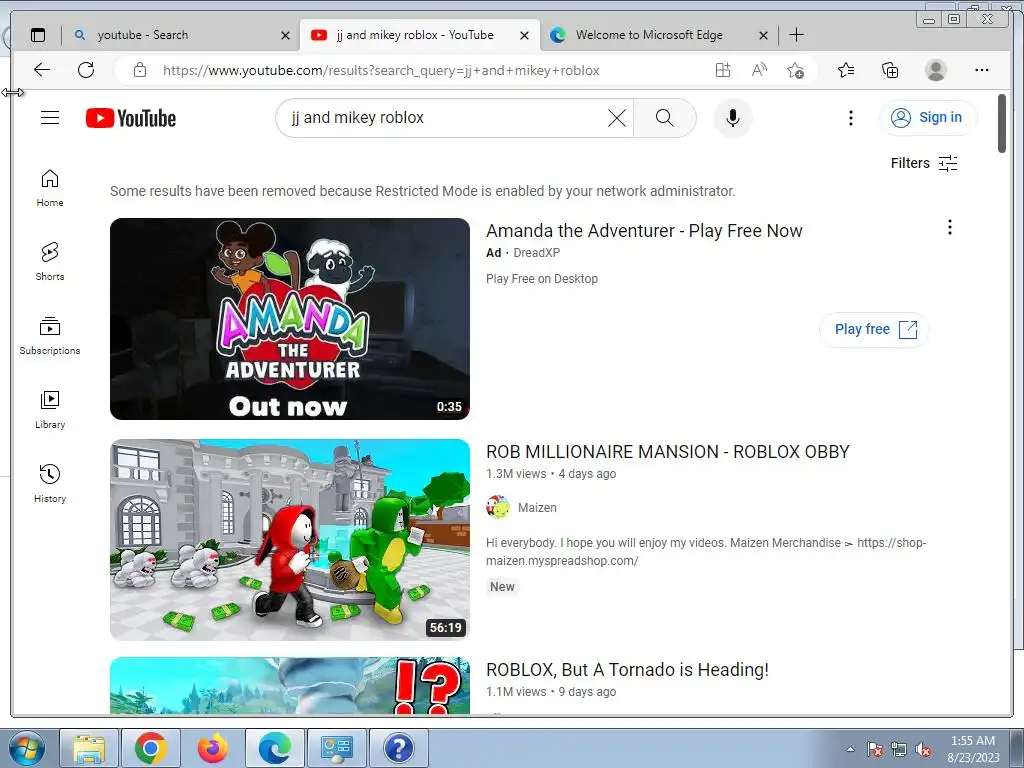Open Home in YouTube sidebar
1024x768 pixels.
tap(50, 188)
